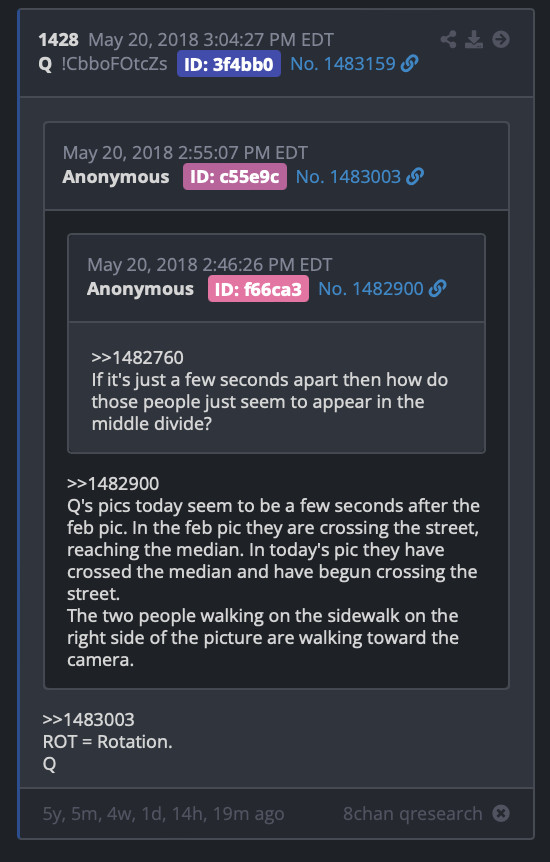Click chain link icon beside No. 1483003
Viewport: 550px width, 862px height.
click(415, 176)
